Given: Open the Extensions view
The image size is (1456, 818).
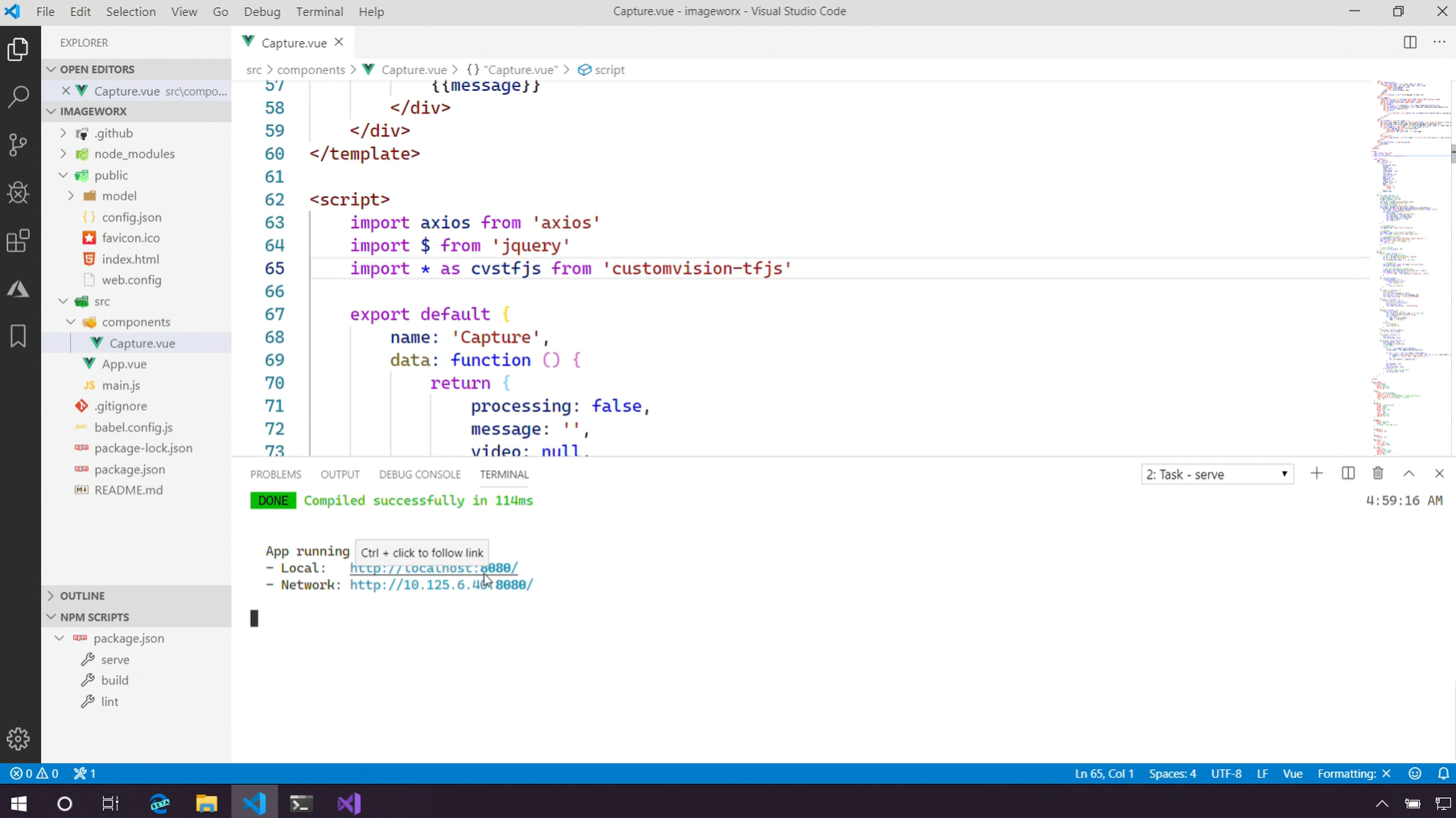Looking at the screenshot, I should [19, 241].
